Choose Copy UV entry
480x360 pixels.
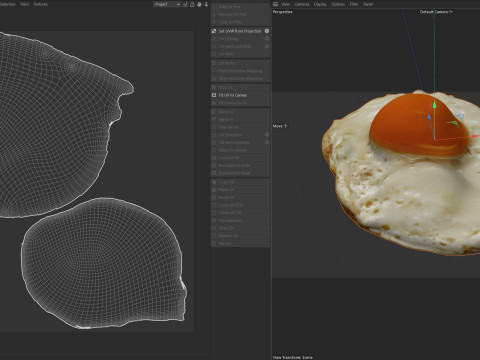point(240,182)
